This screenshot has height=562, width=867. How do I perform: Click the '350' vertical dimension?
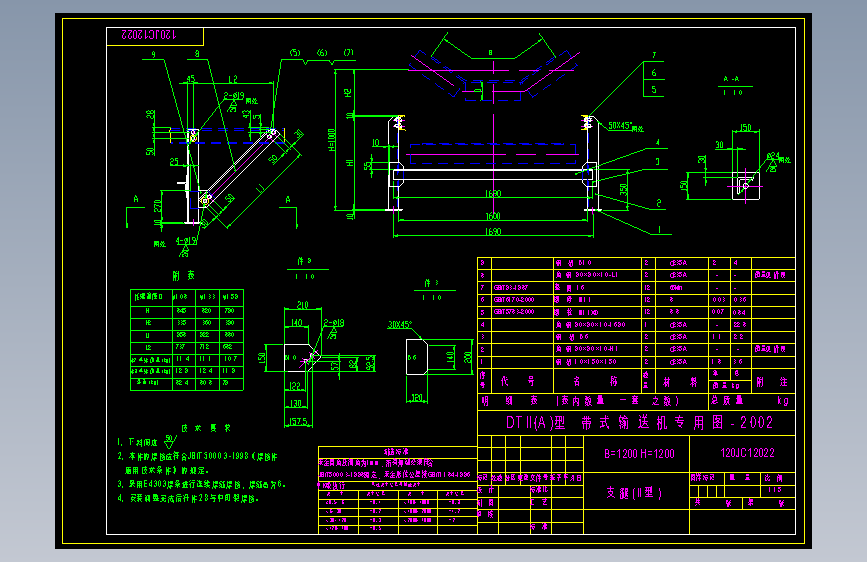(624, 190)
